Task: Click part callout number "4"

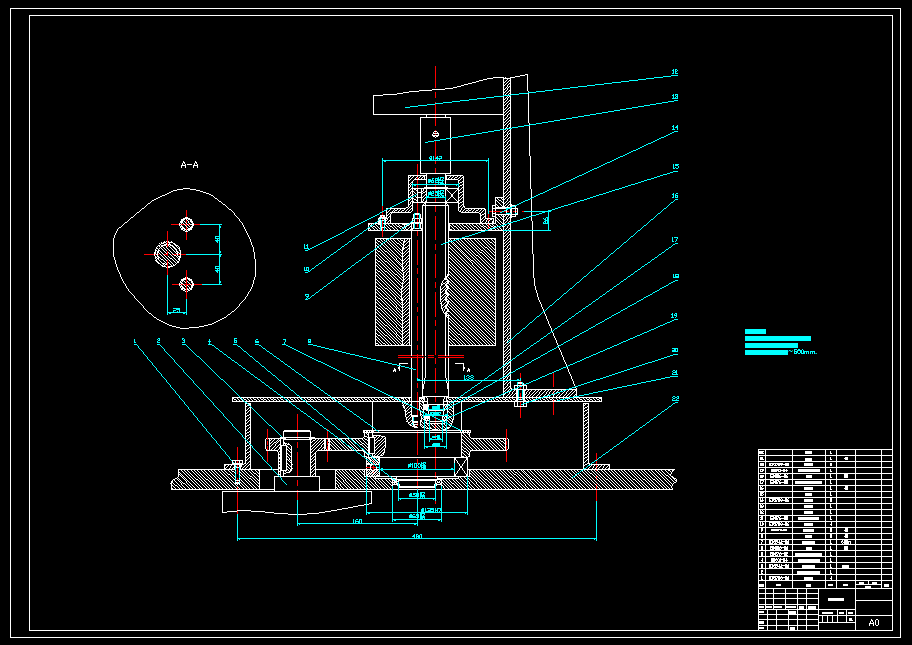Action: tap(209, 342)
